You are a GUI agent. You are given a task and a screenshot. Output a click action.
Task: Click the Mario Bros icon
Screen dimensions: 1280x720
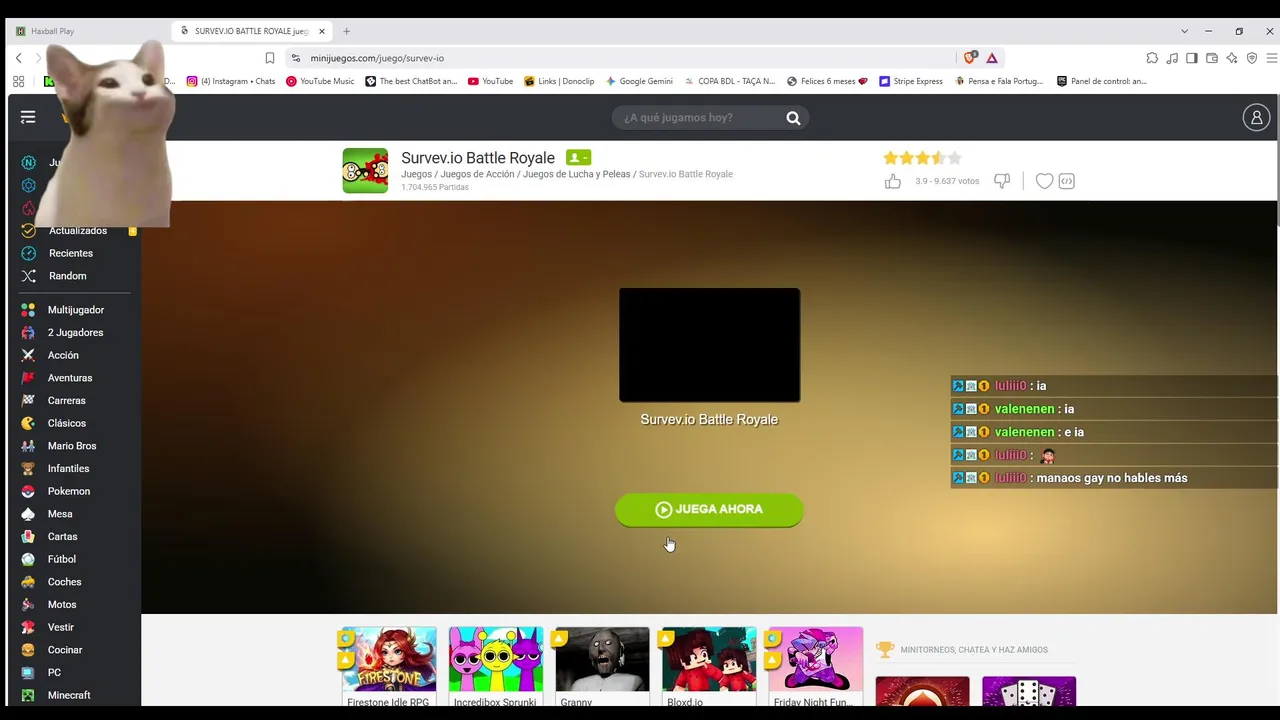click(28, 446)
